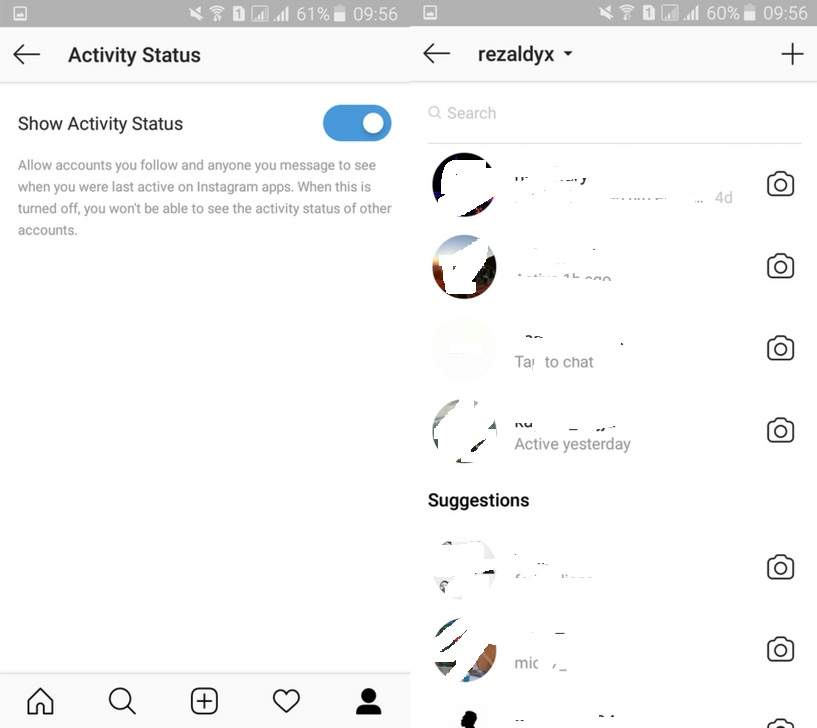Screen dimensions: 817x728
Task: Tap camera icon beside Tap to chat row
Action: pyautogui.click(x=780, y=348)
